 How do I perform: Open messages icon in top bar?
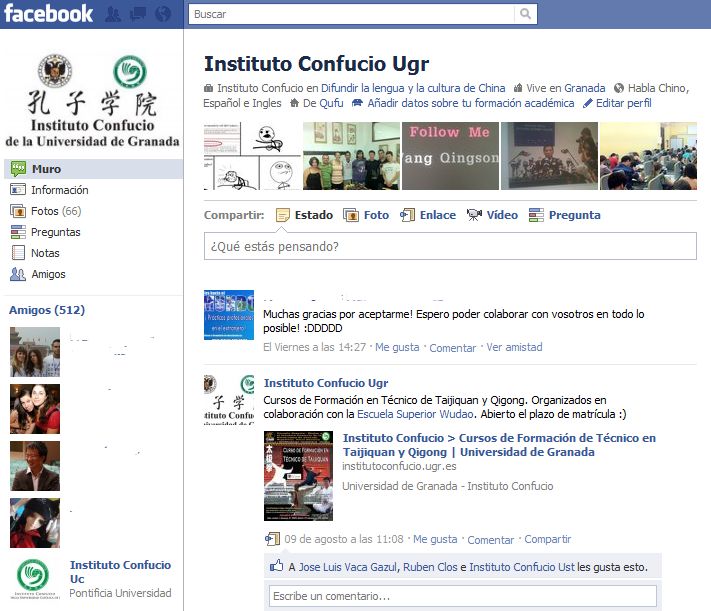click(137, 15)
